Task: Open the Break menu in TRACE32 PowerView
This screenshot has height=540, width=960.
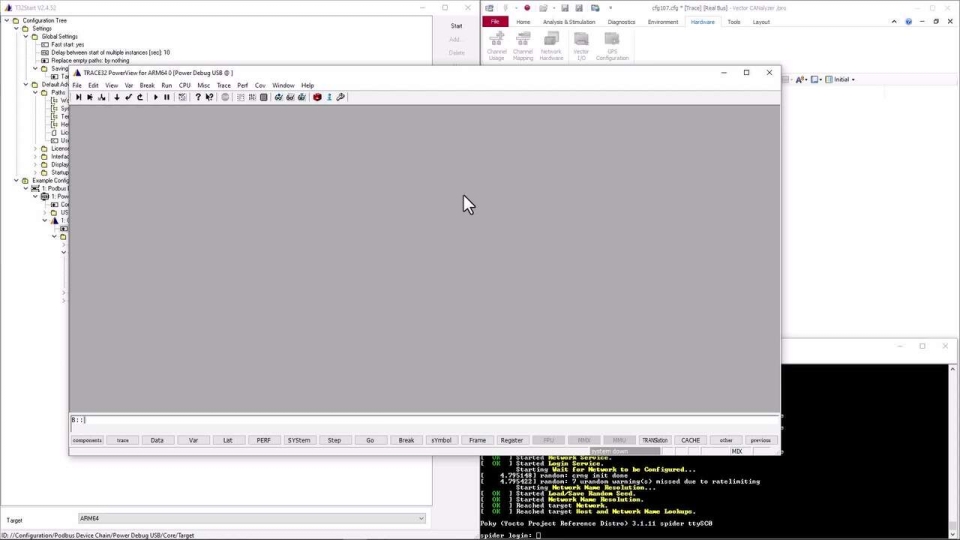Action: pyautogui.click(x=147, y=86)
